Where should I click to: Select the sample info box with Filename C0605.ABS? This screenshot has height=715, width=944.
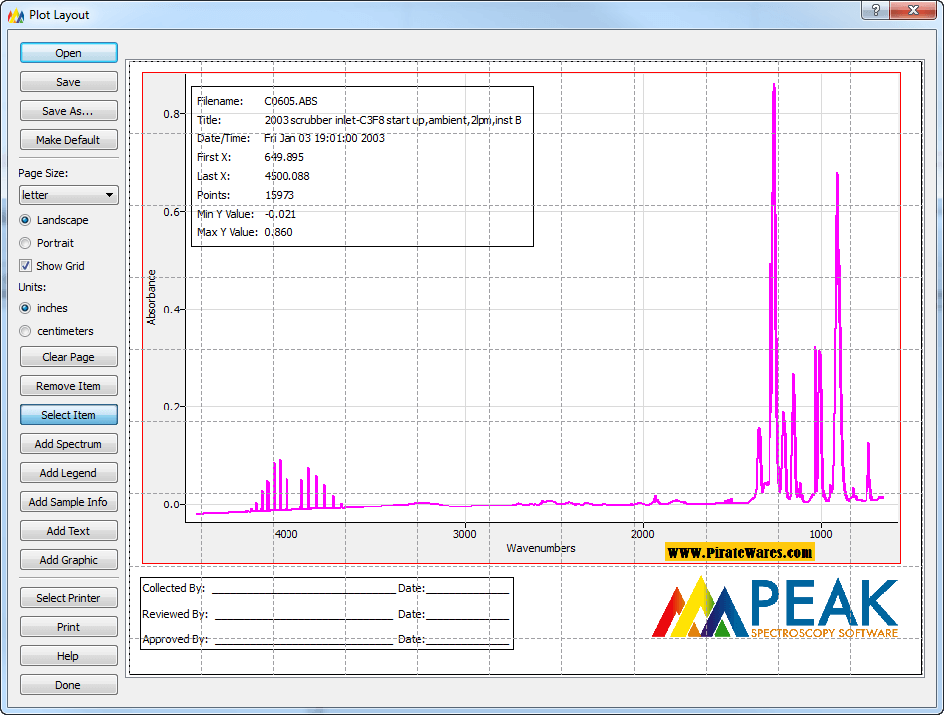coord(361,166)
